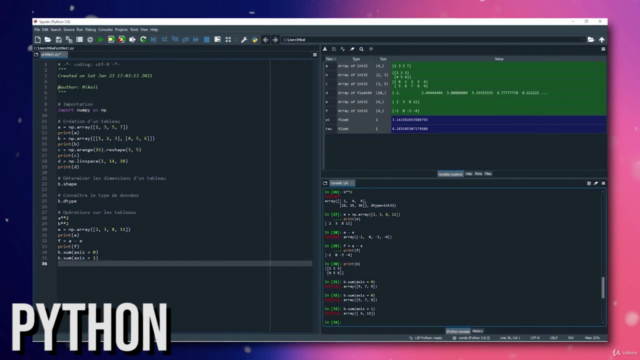Screen dimensions: 640x360
Task: Go forward with the right arrow icon
Action: 275,40
